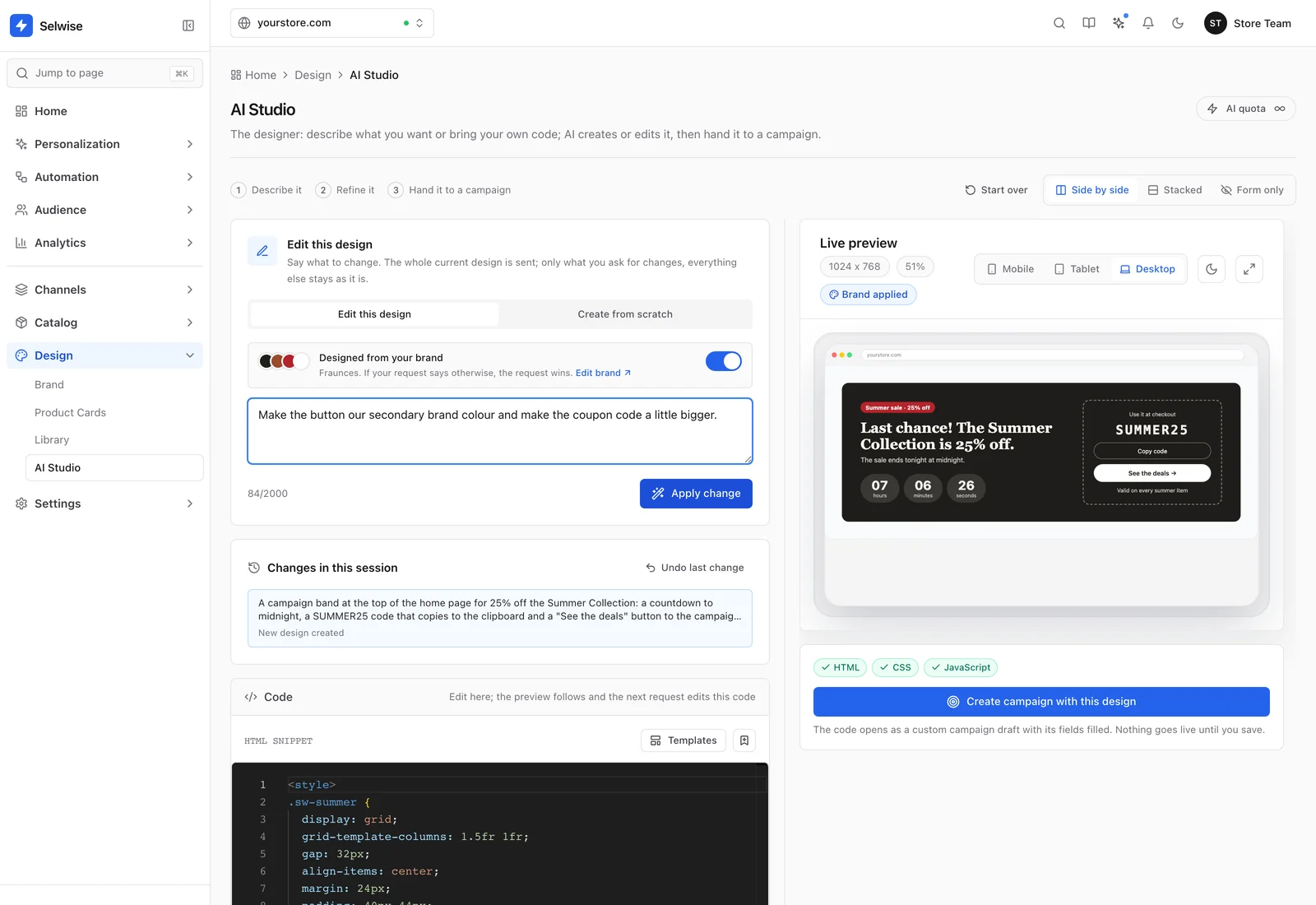
Task: Open the notifications bell
Action: tap(1148, 23)
